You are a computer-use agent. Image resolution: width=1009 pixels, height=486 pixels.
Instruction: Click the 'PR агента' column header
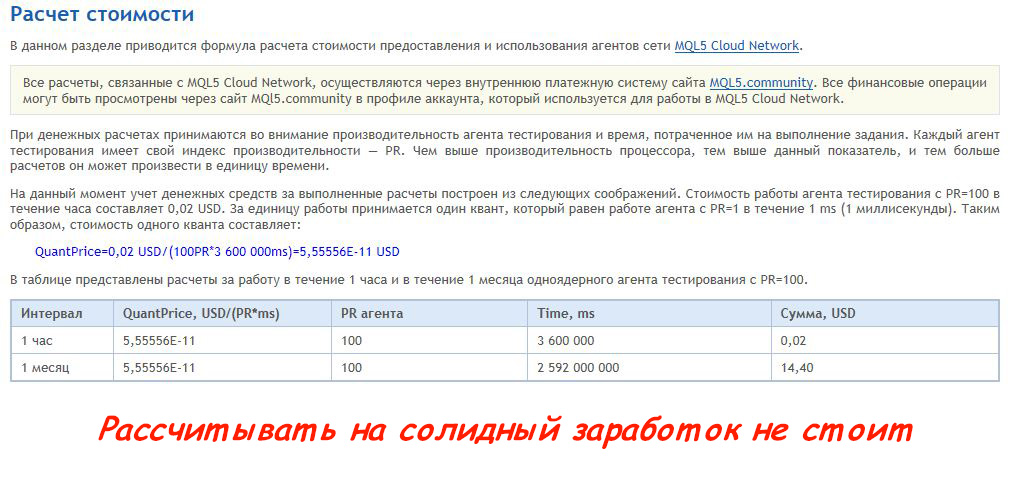429,313
